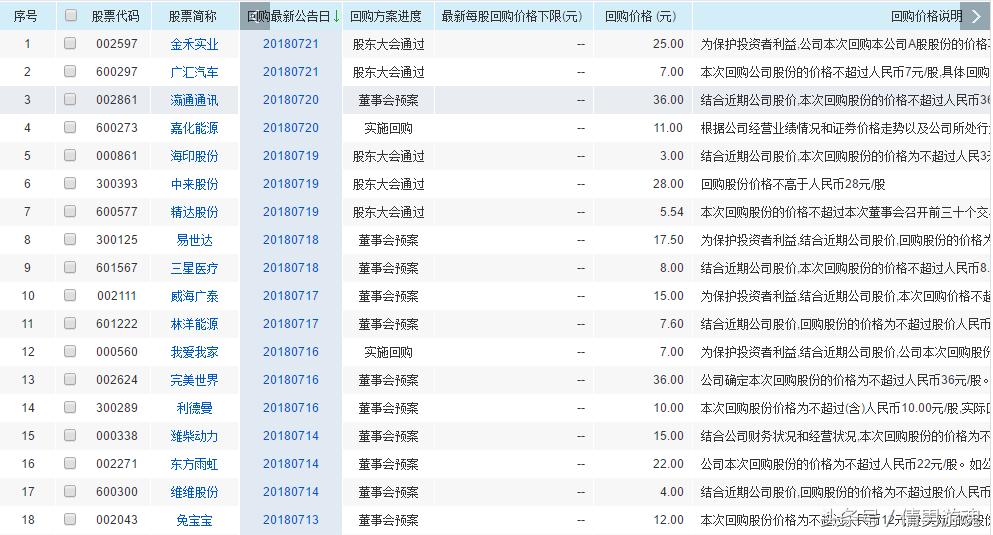Open 完美世界 stock details
Viewport: 993px width, 535px height.
click(x=194, y=380)
